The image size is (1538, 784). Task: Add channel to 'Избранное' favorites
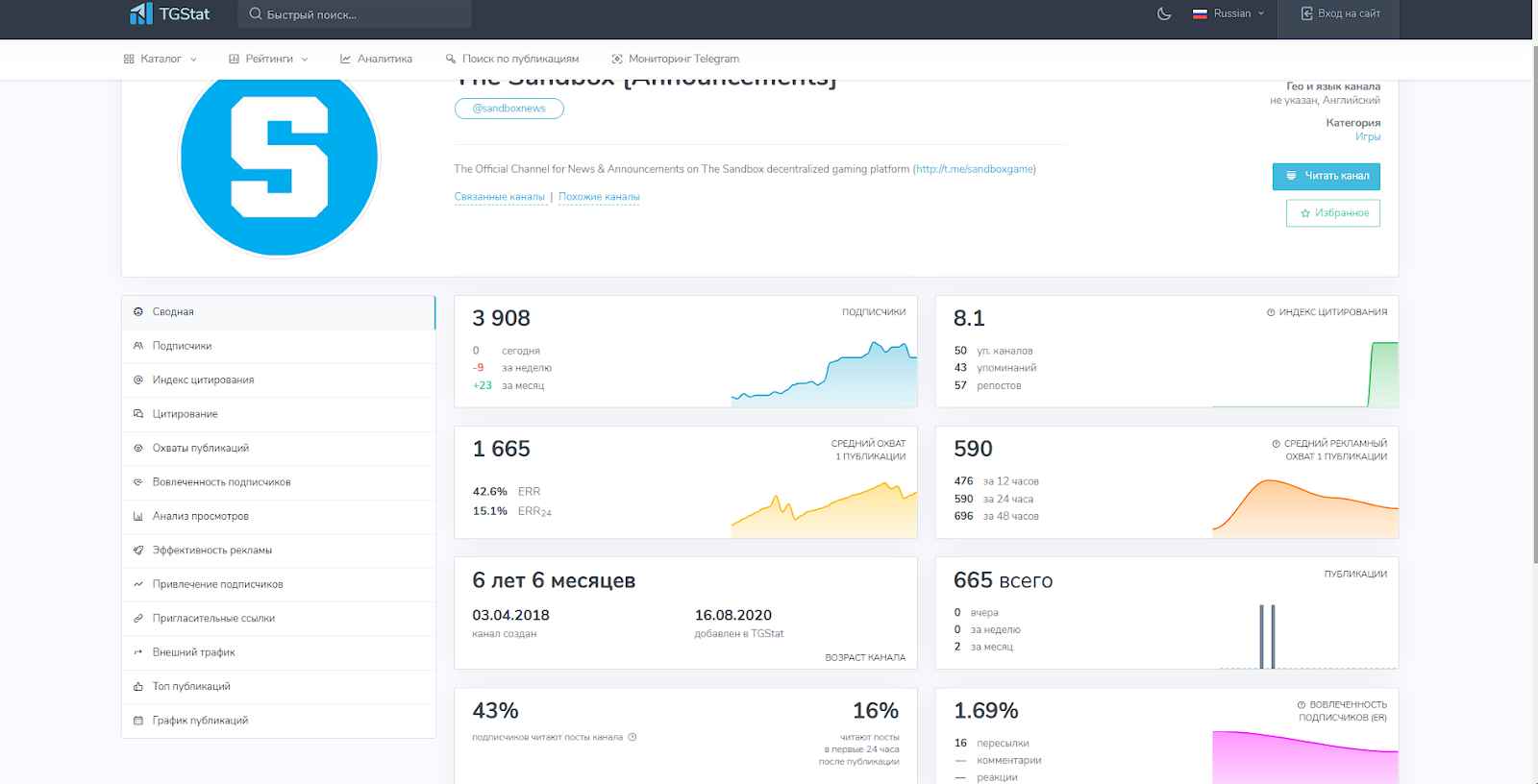coord(1333,213)
